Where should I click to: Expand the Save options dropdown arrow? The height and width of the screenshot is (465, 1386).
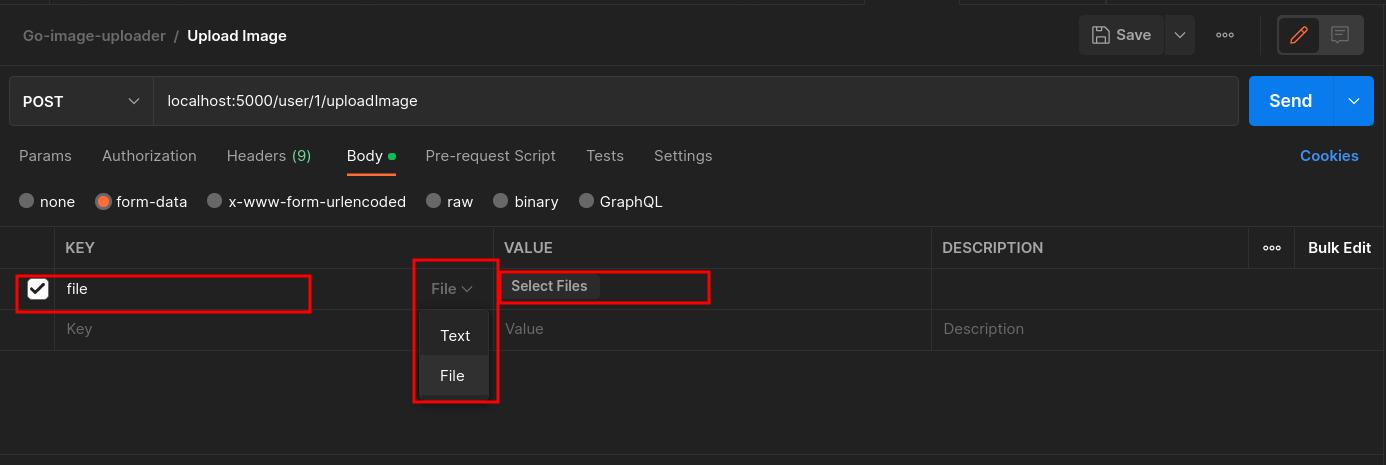tap(1179, 35)
